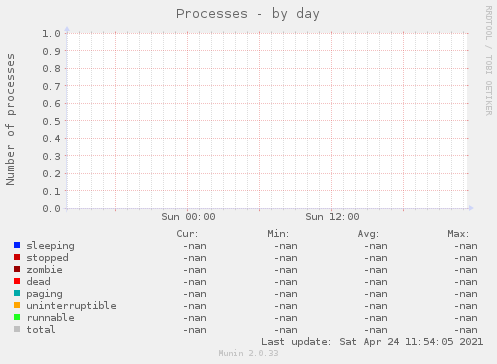Click the 'sleeping' legend label
The image size is (497, 364).
coord(50,246)
